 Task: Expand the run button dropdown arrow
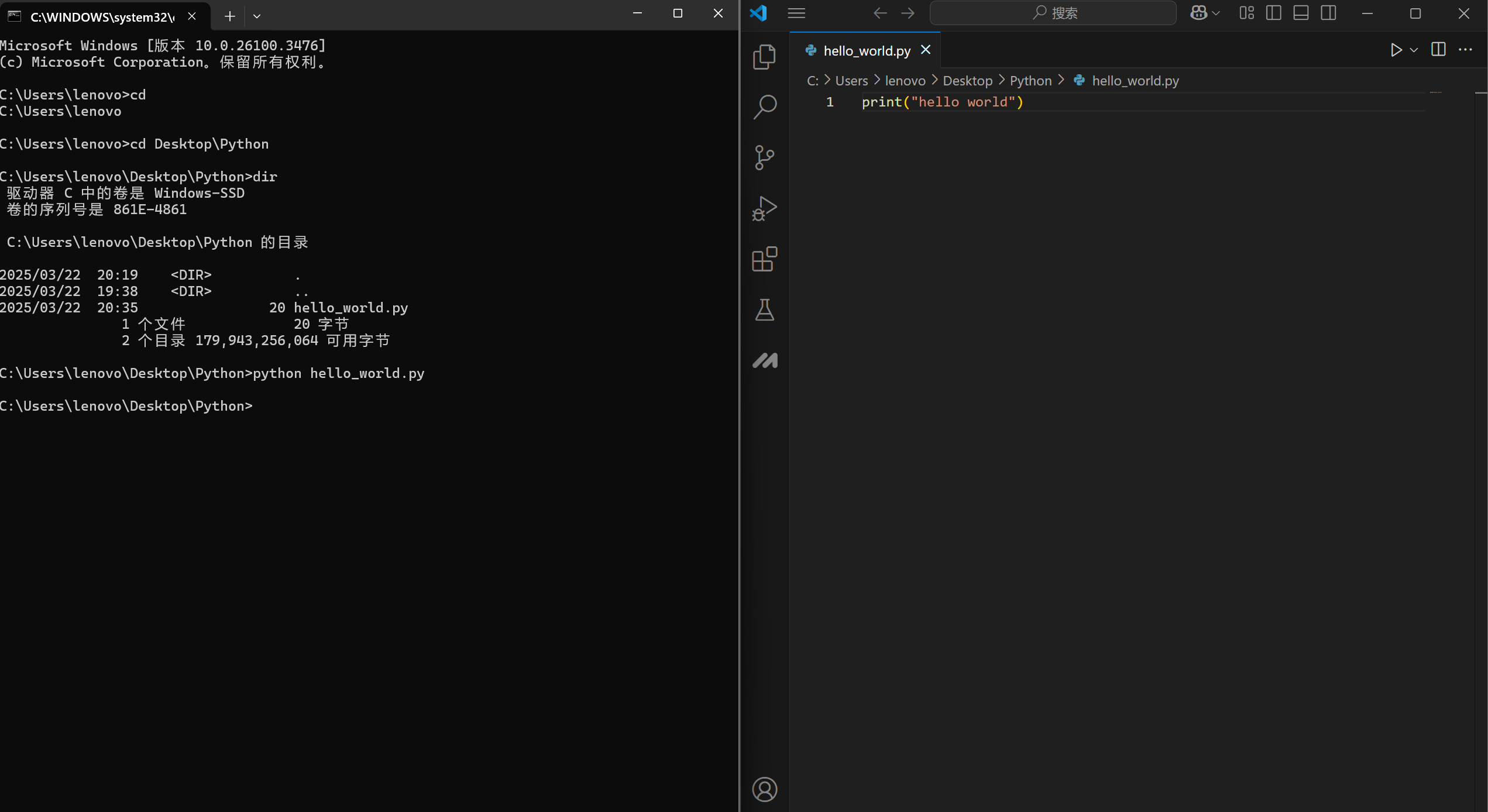click(x=1414, y=50)
